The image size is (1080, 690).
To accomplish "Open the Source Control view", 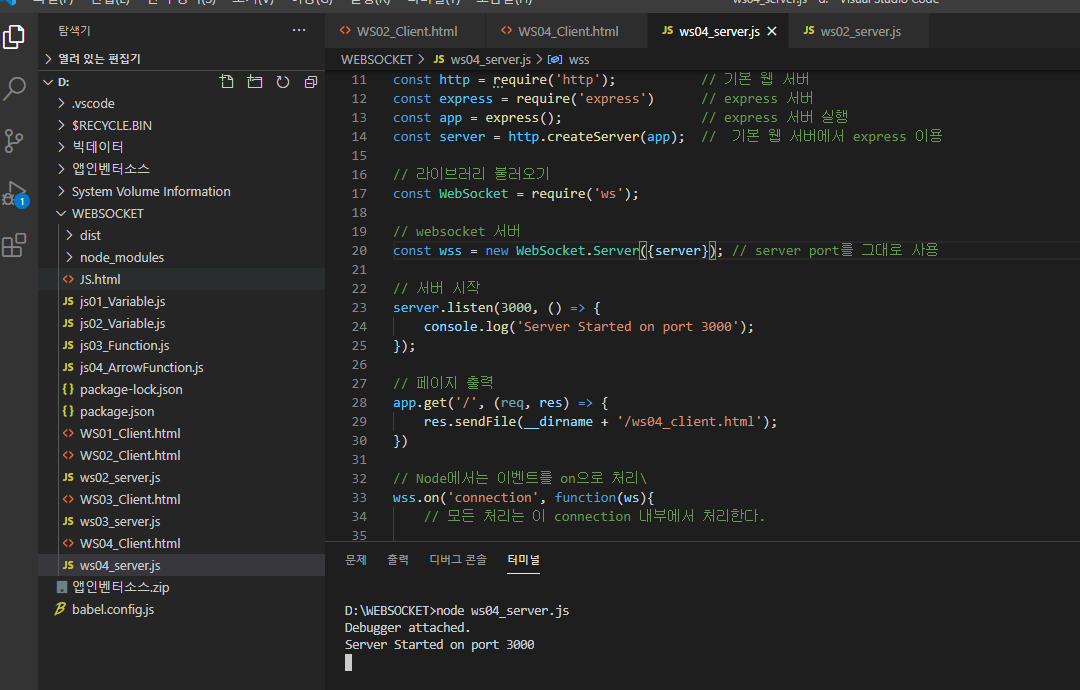I will click(14, 141).
